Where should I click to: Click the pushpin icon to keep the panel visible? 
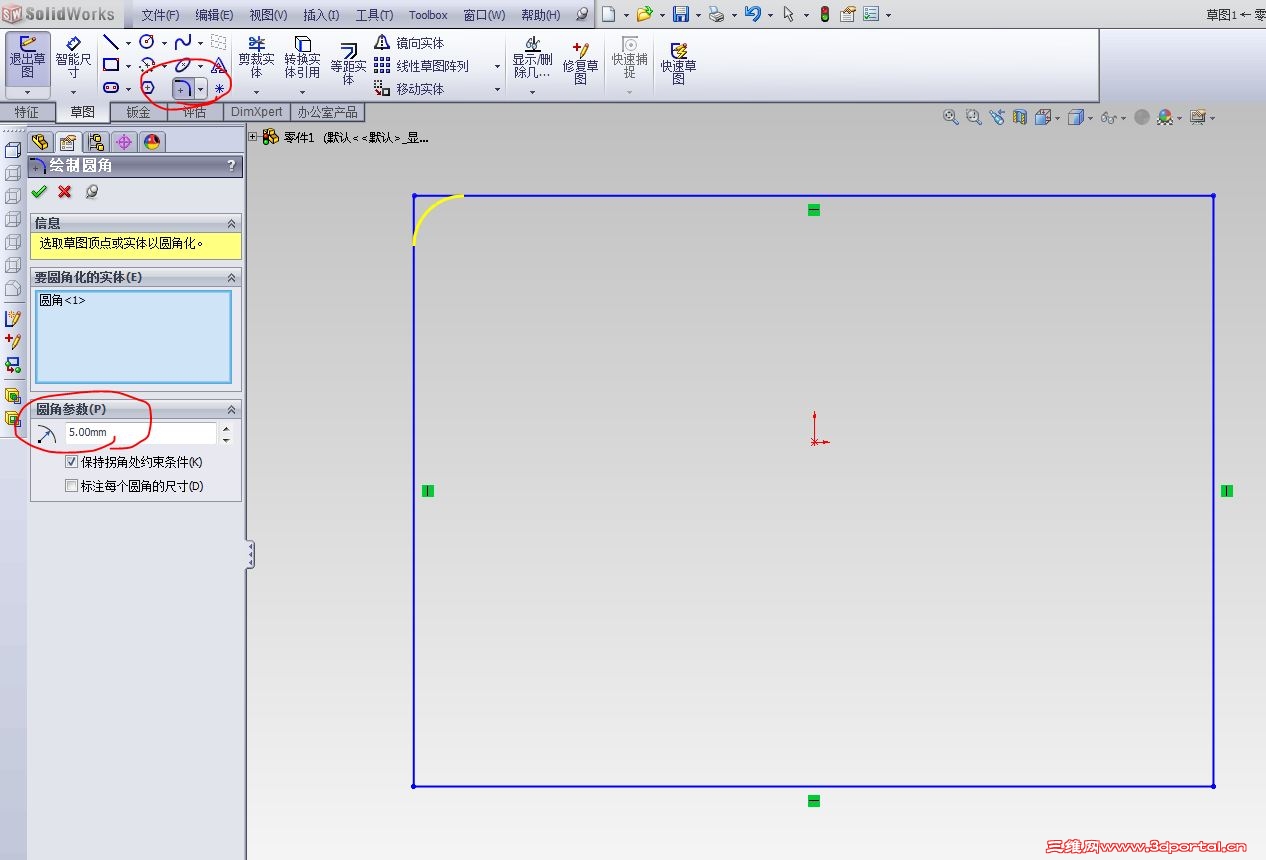click(91, 192)
